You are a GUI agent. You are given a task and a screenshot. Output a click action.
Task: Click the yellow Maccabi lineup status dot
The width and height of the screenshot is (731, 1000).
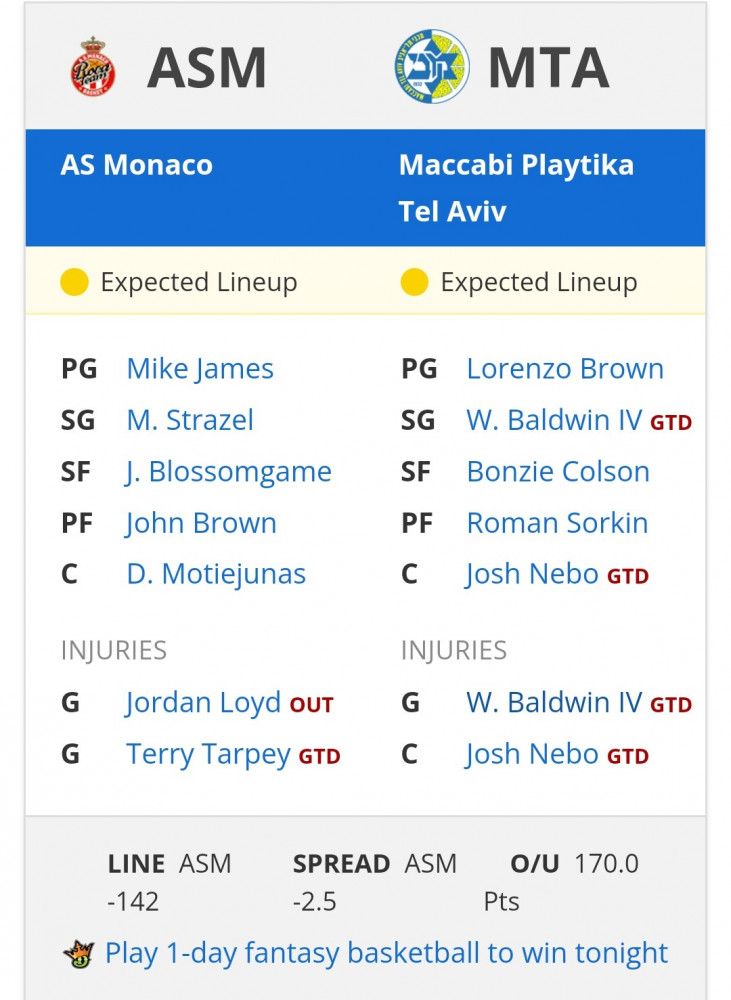[x=414, y=282]
